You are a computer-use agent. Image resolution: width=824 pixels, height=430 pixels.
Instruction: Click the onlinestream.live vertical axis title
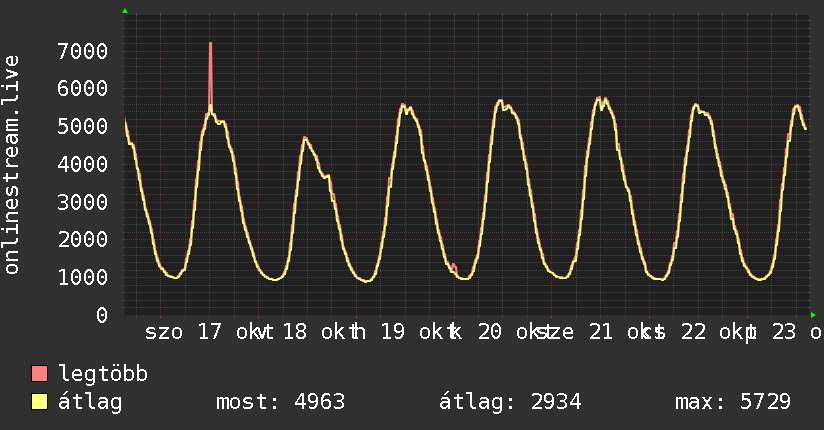[x=11, y=165]
